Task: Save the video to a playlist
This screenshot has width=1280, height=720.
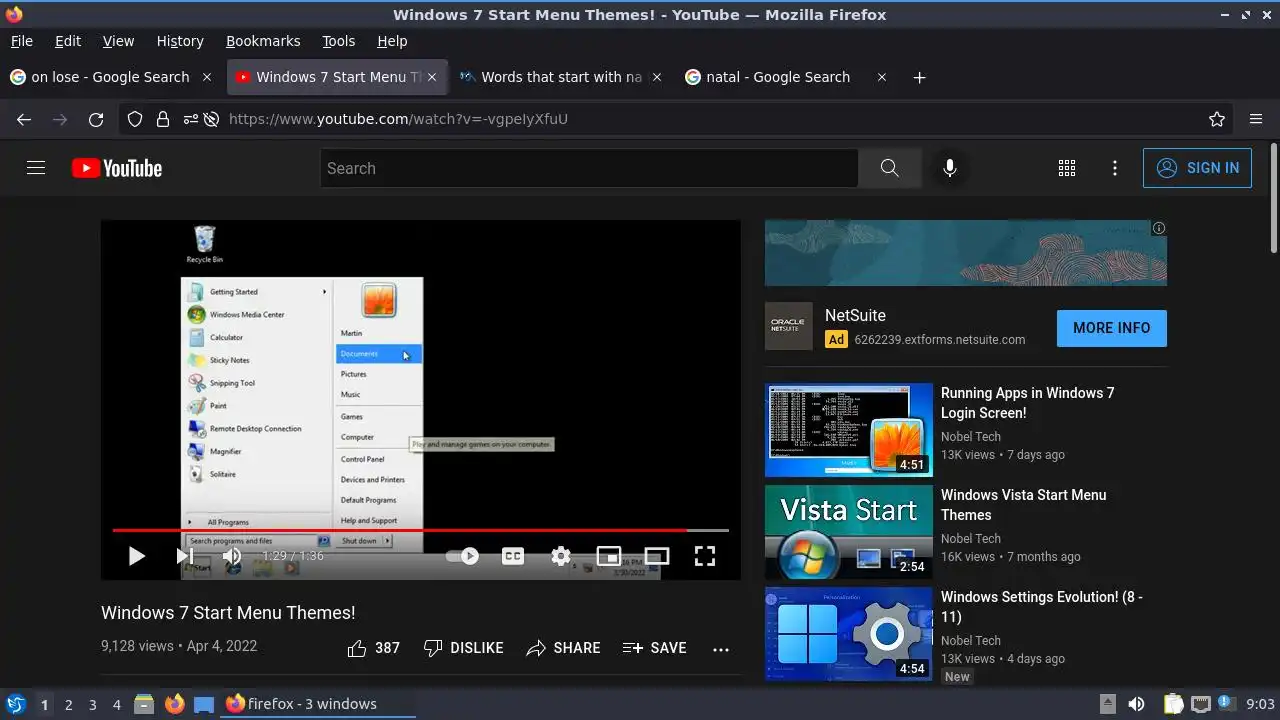Action: tap(654, 648)
